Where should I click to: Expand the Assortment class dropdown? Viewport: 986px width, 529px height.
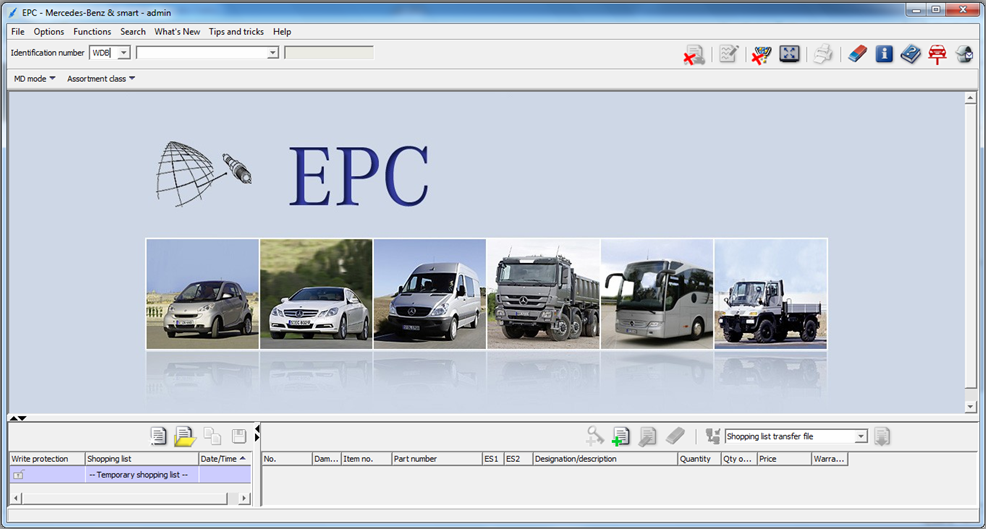(x=101, y=79)
